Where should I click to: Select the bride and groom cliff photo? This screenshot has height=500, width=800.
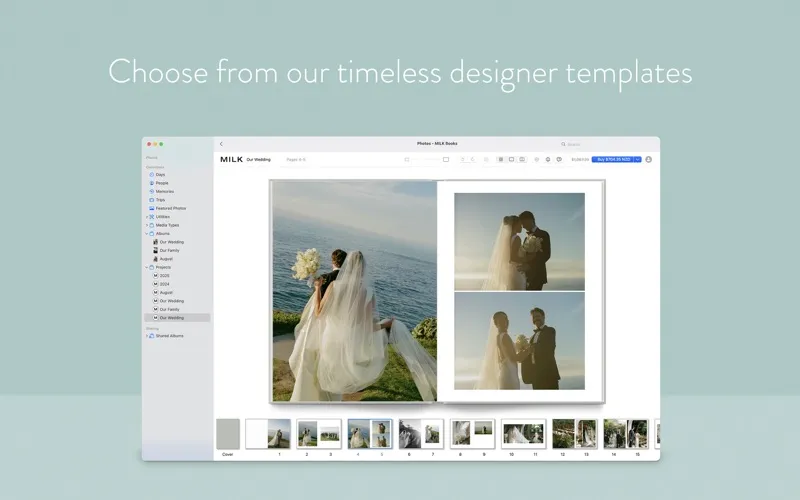click(x=355, y=291)
